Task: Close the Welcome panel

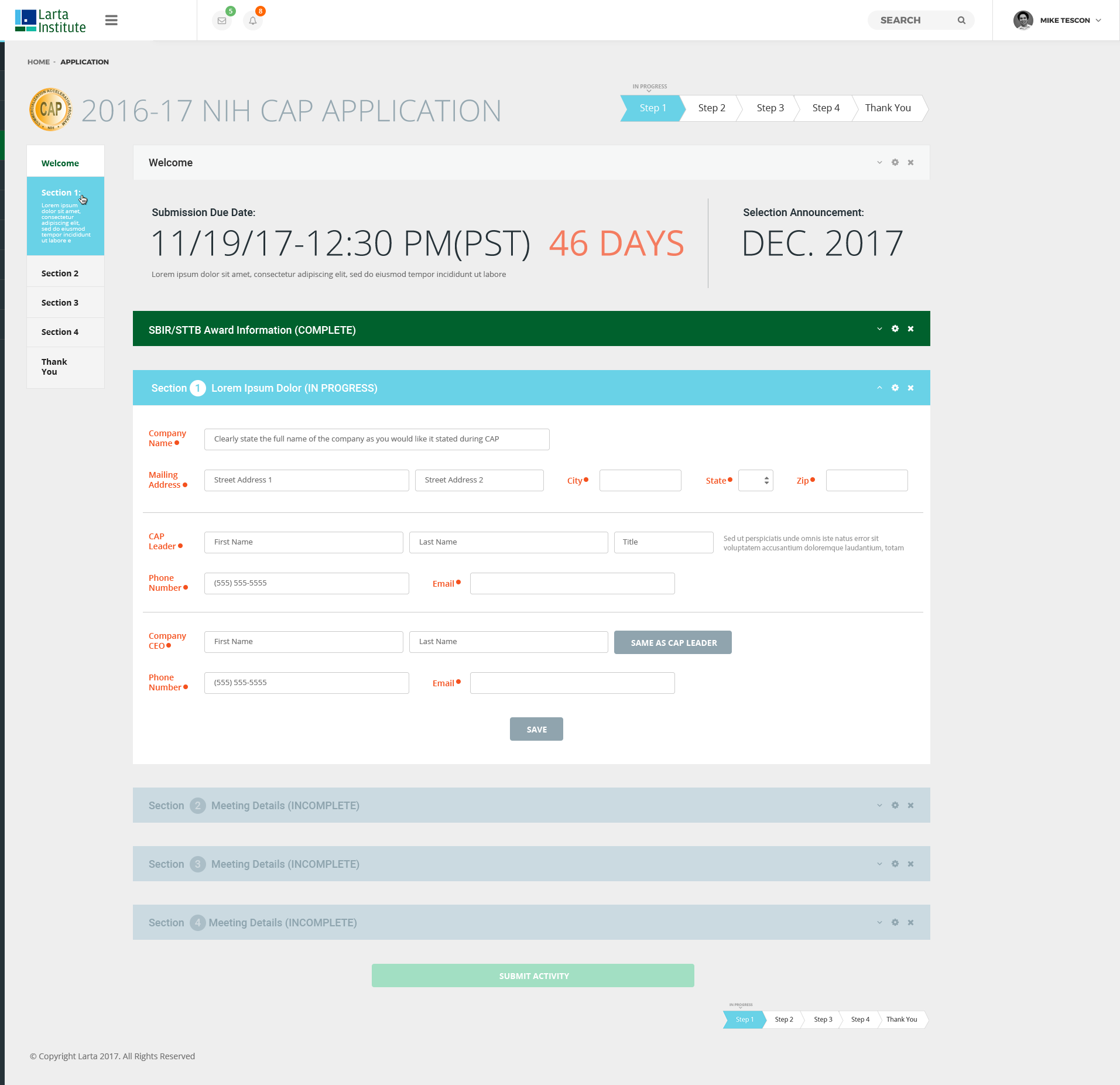Action: point(910,162)
